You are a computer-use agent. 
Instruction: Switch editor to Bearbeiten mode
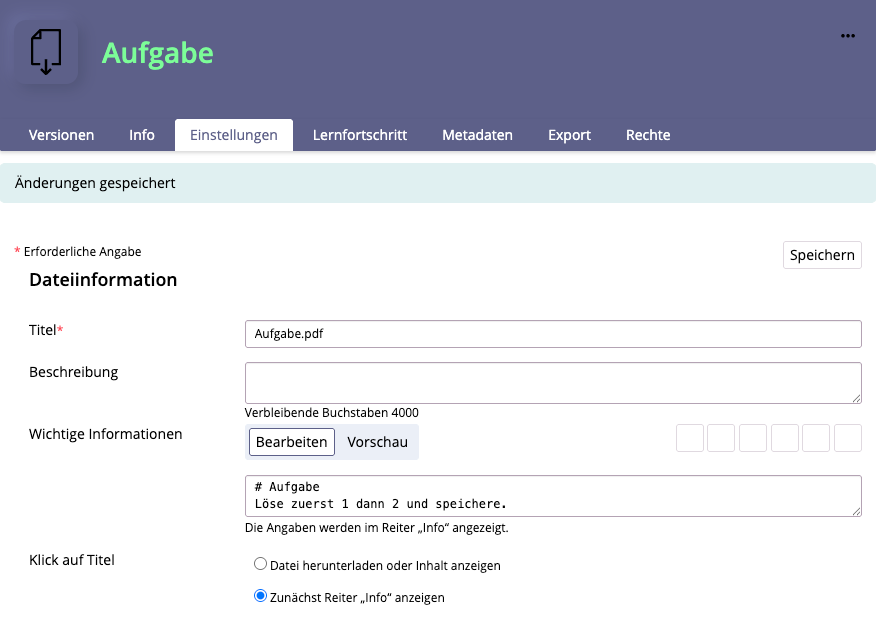coord(291,442)
